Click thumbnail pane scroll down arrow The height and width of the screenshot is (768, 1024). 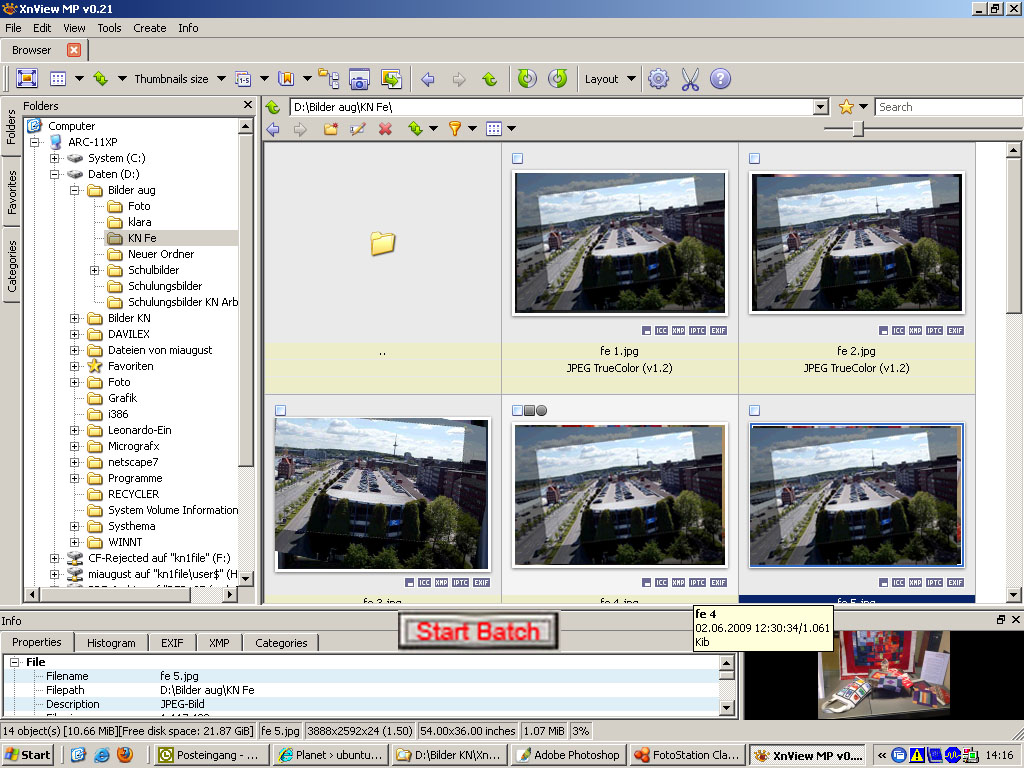click(1013, 594)
